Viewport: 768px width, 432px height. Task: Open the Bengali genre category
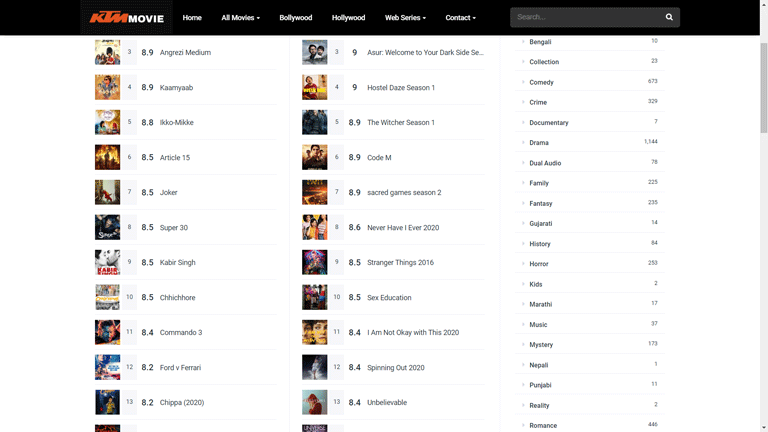[x=540, y=42]
